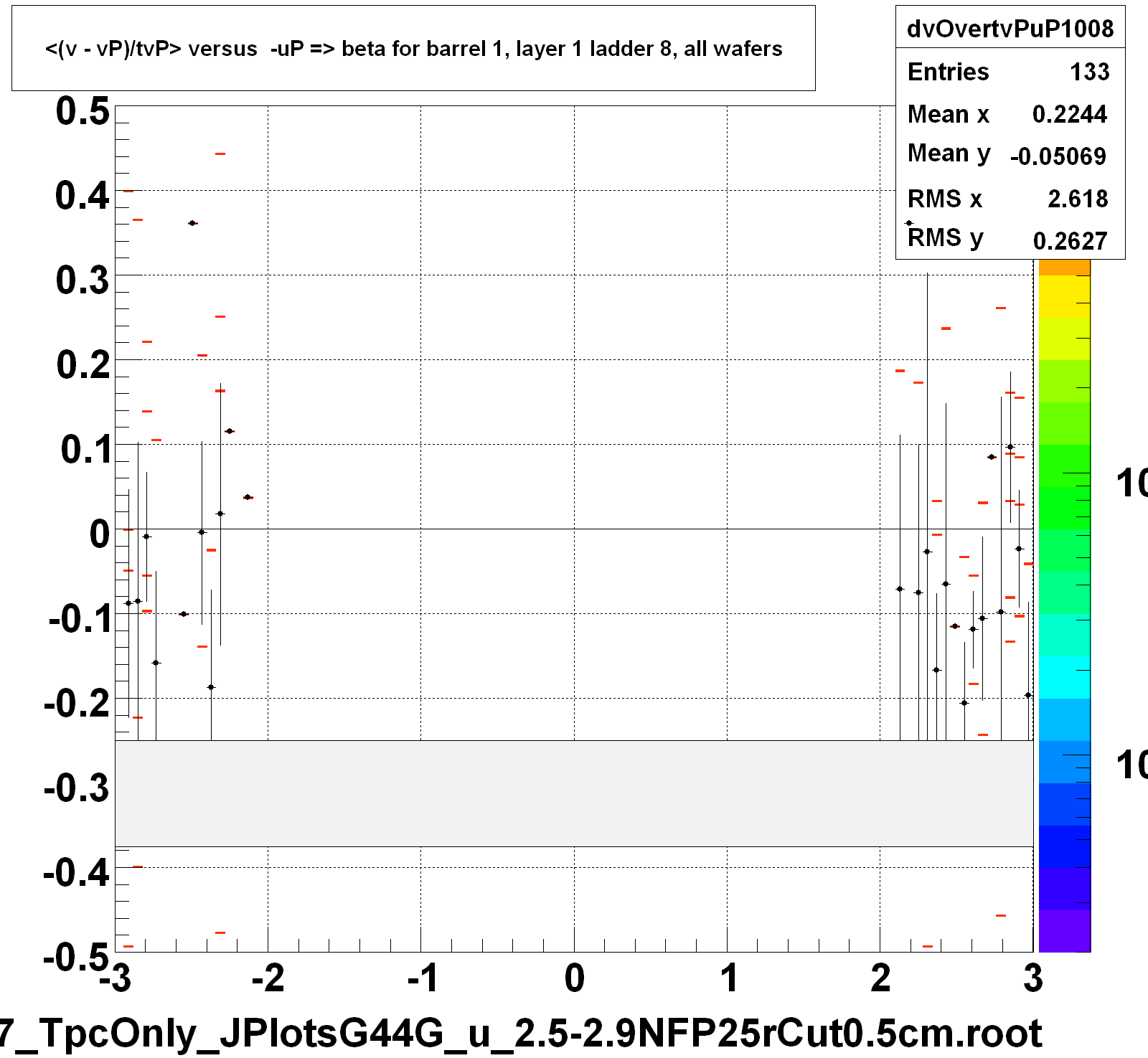Click x-axis label -2
1148x1058 pixels.
pyautogui.click(x=268, y=978)
